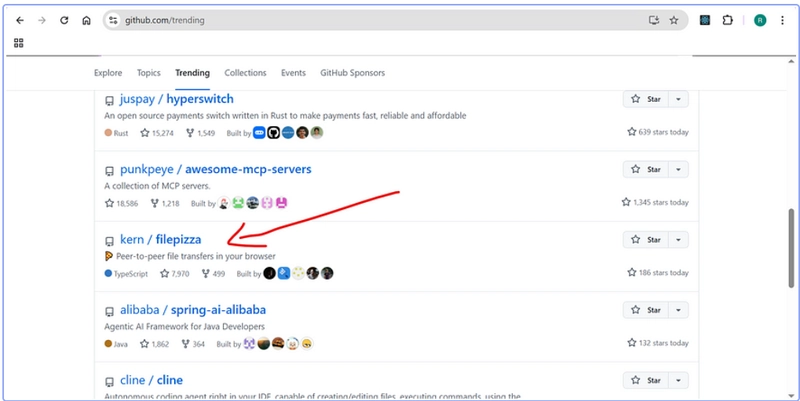Click the '186 stars today' text
The width and height of the screenshot is (800, 401).
click(658, 273)
